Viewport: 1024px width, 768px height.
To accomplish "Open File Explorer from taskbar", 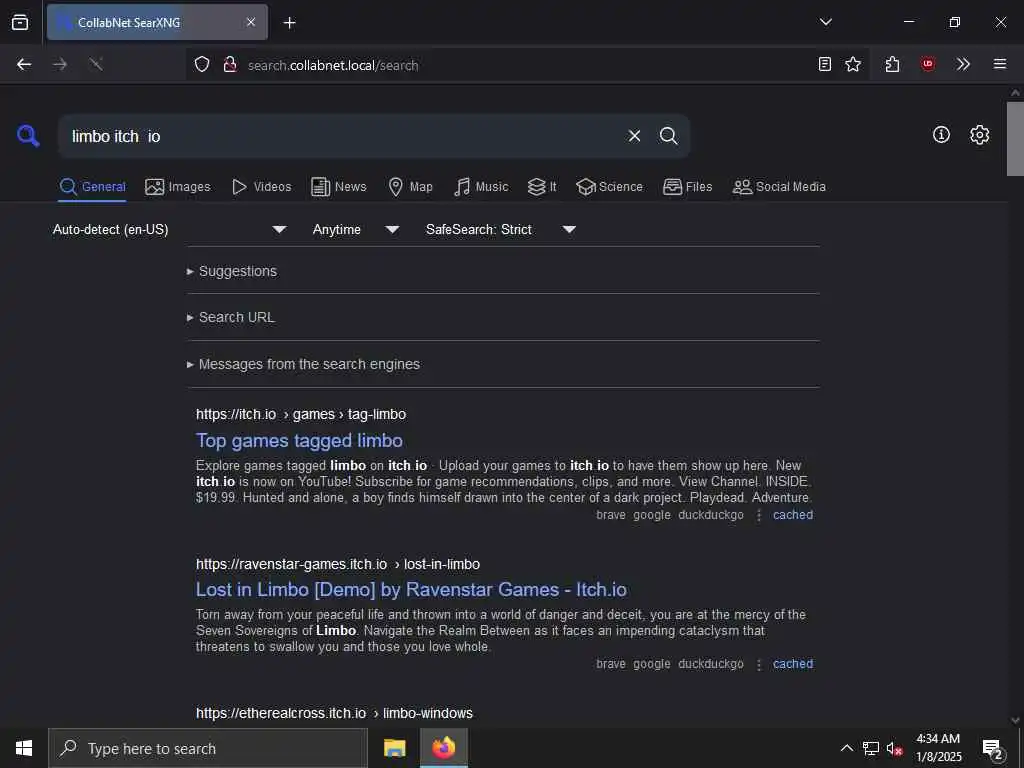I will pyautogui.click(x=394, y=748).
